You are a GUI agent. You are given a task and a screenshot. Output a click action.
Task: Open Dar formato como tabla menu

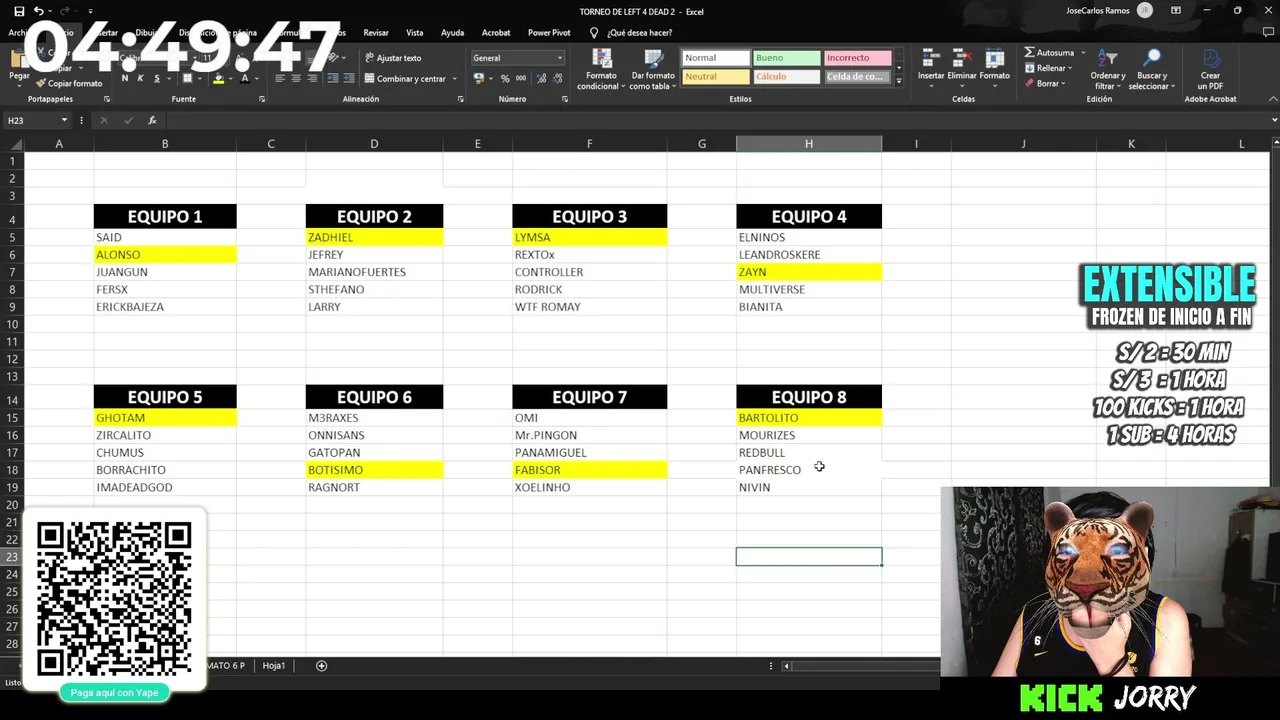point(653,68)
